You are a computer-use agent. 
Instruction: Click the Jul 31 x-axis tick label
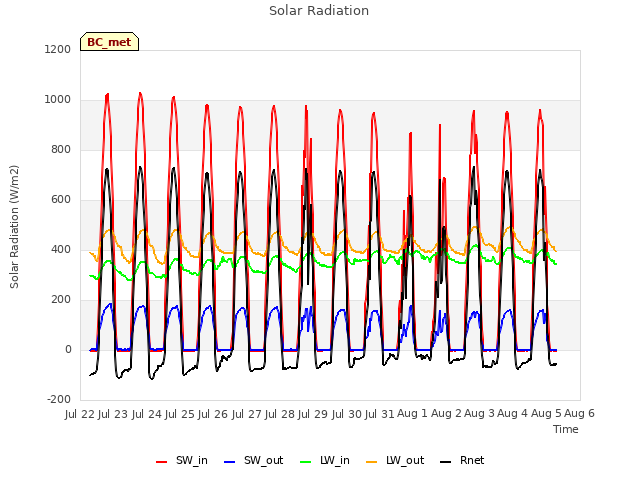[380, 414]
